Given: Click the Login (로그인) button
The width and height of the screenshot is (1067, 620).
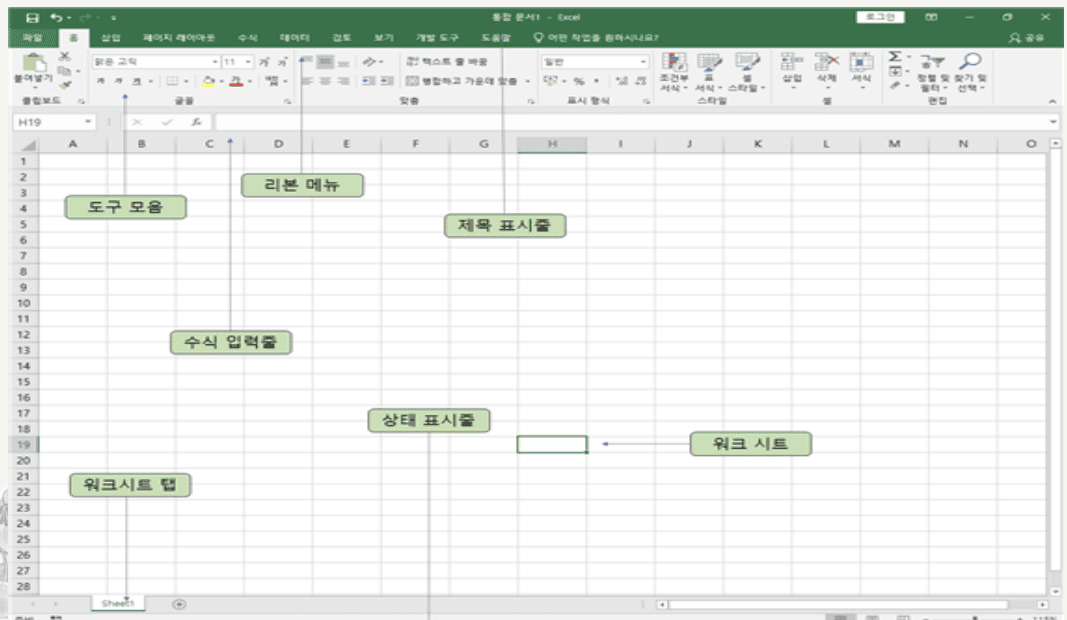Looking at the screenshot, I should pyautogui.click(x=880, y=17).
